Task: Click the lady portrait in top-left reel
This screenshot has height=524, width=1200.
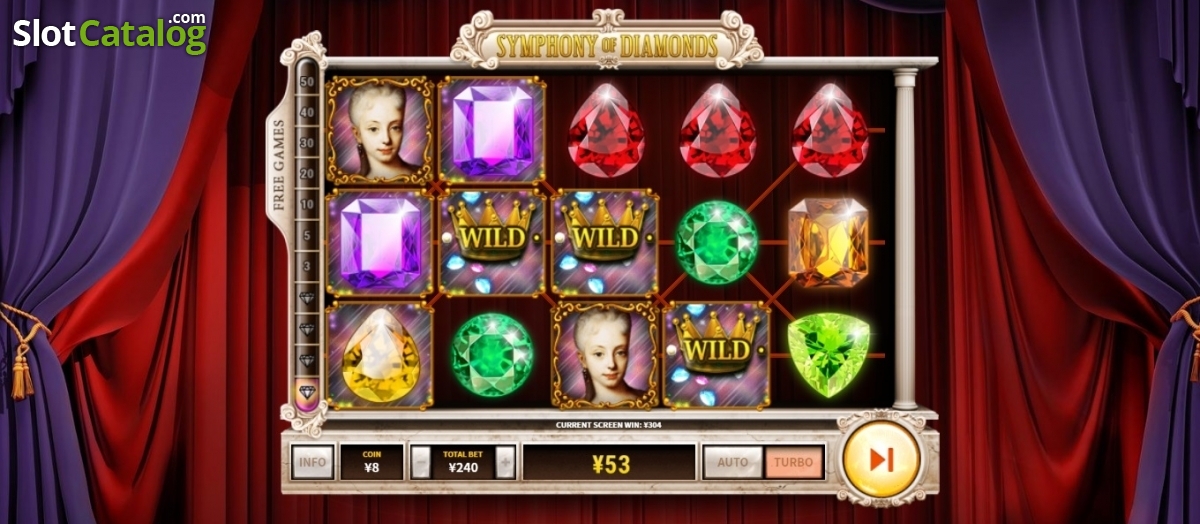Action: pyautogui.click(x=380, y=130)
